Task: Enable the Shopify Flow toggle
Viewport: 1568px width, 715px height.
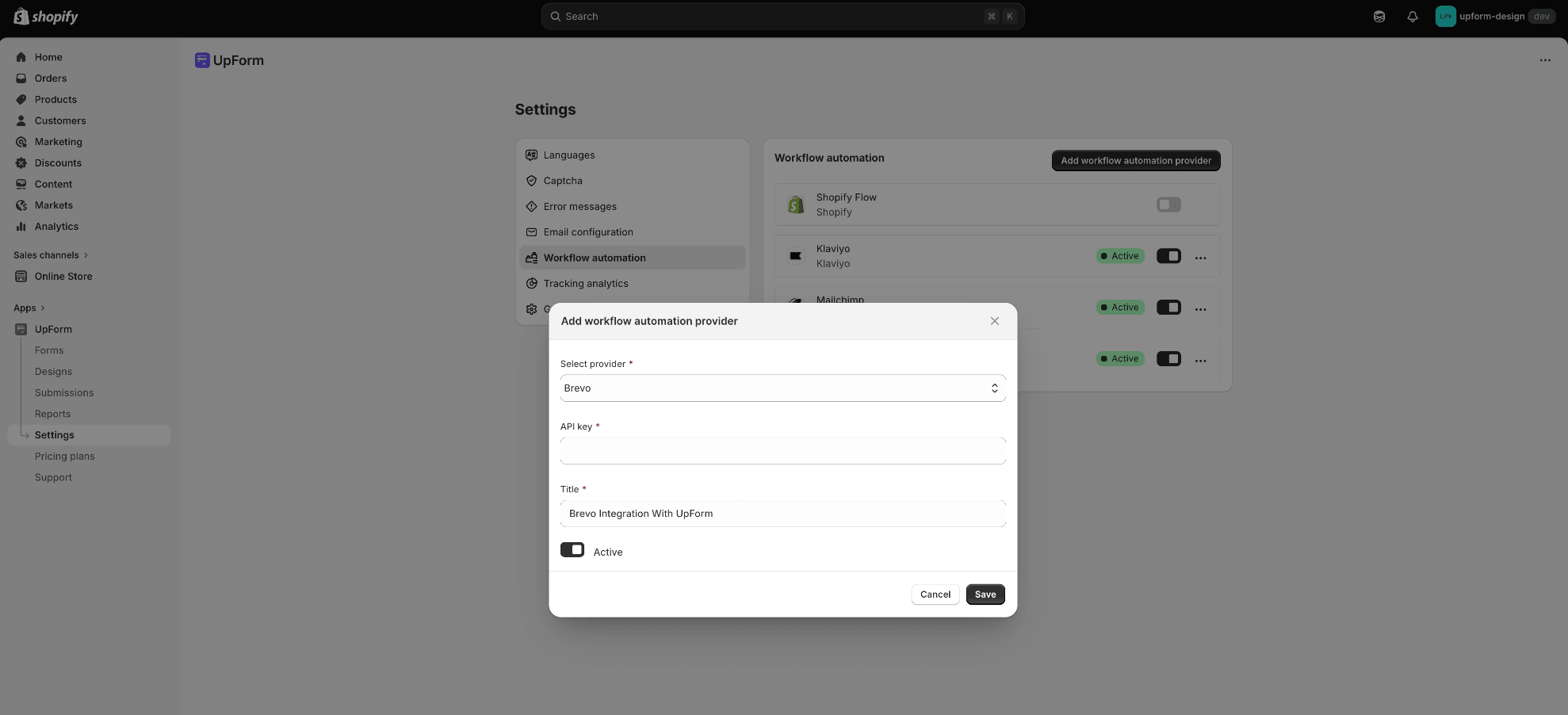Action: 1168,205
